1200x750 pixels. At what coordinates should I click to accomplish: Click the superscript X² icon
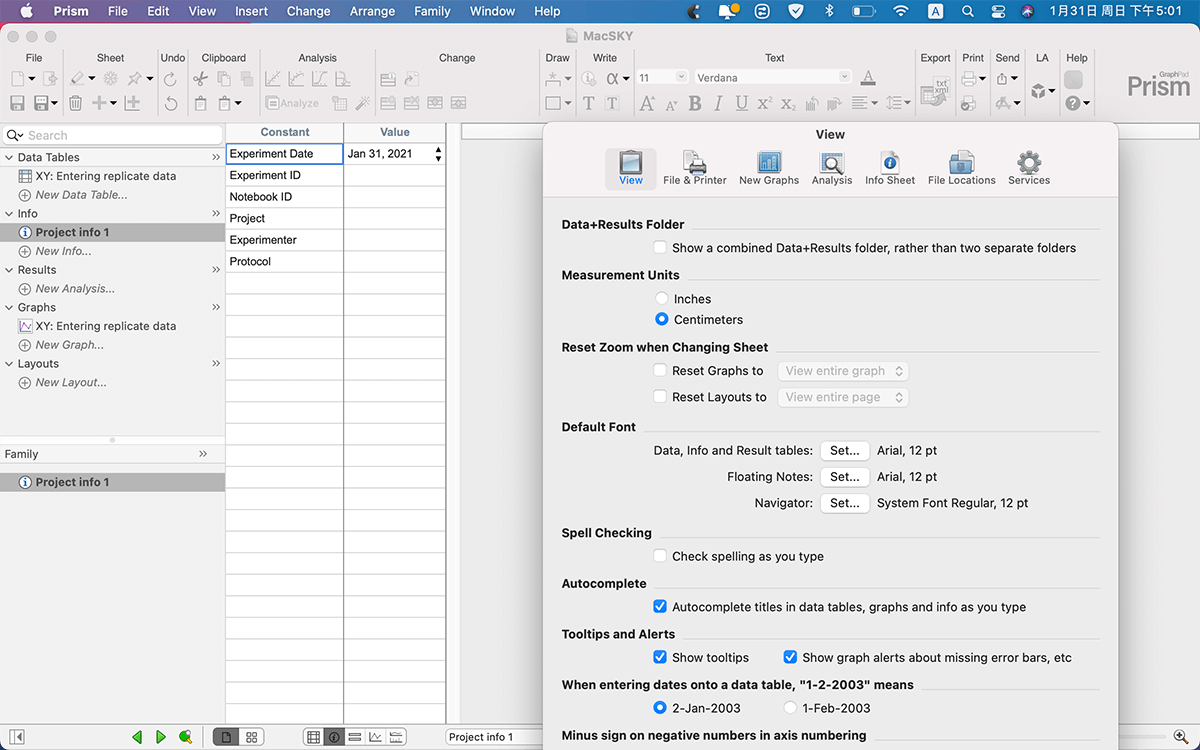point(765,103)
